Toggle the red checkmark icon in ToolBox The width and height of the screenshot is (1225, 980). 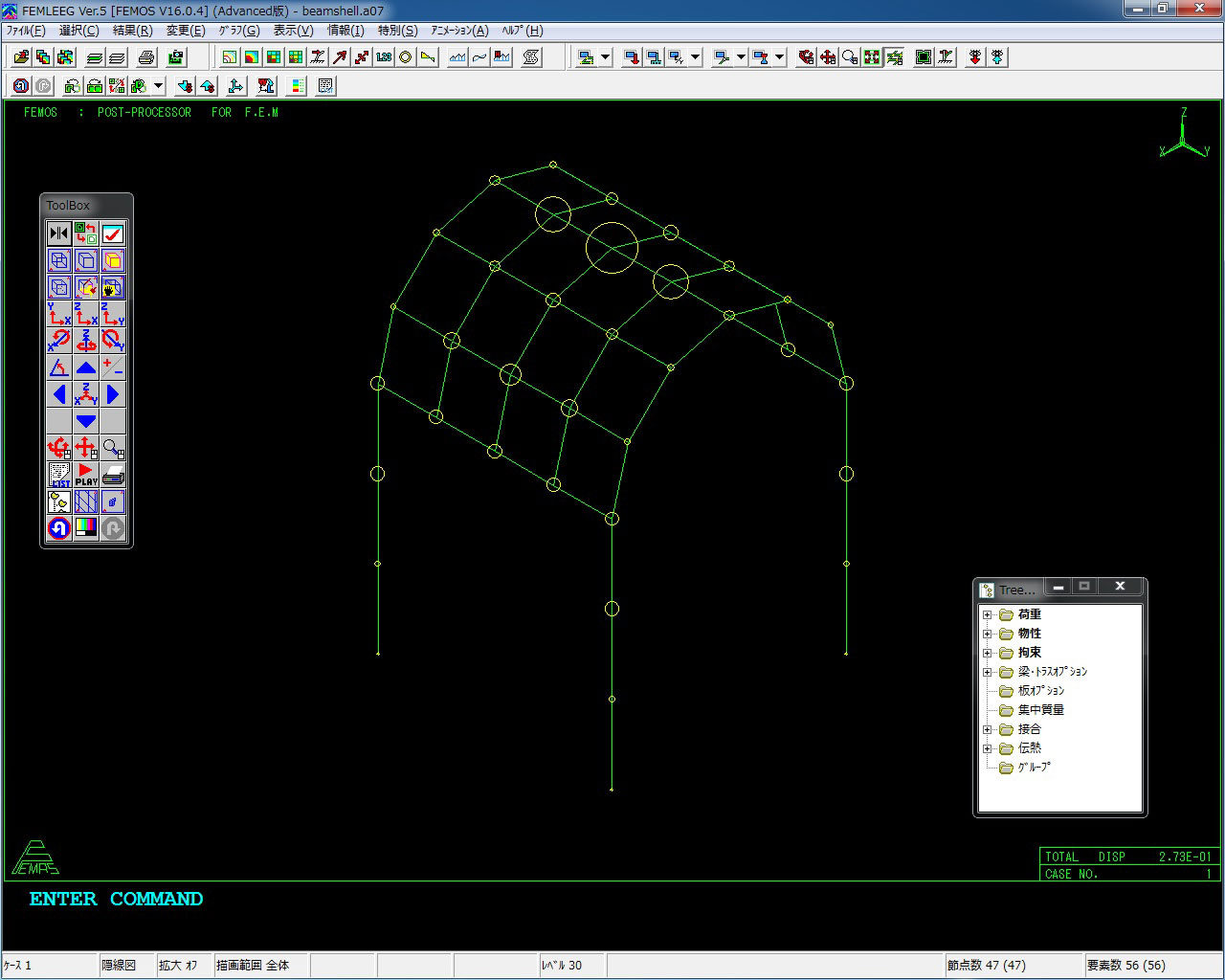point(113,234)
